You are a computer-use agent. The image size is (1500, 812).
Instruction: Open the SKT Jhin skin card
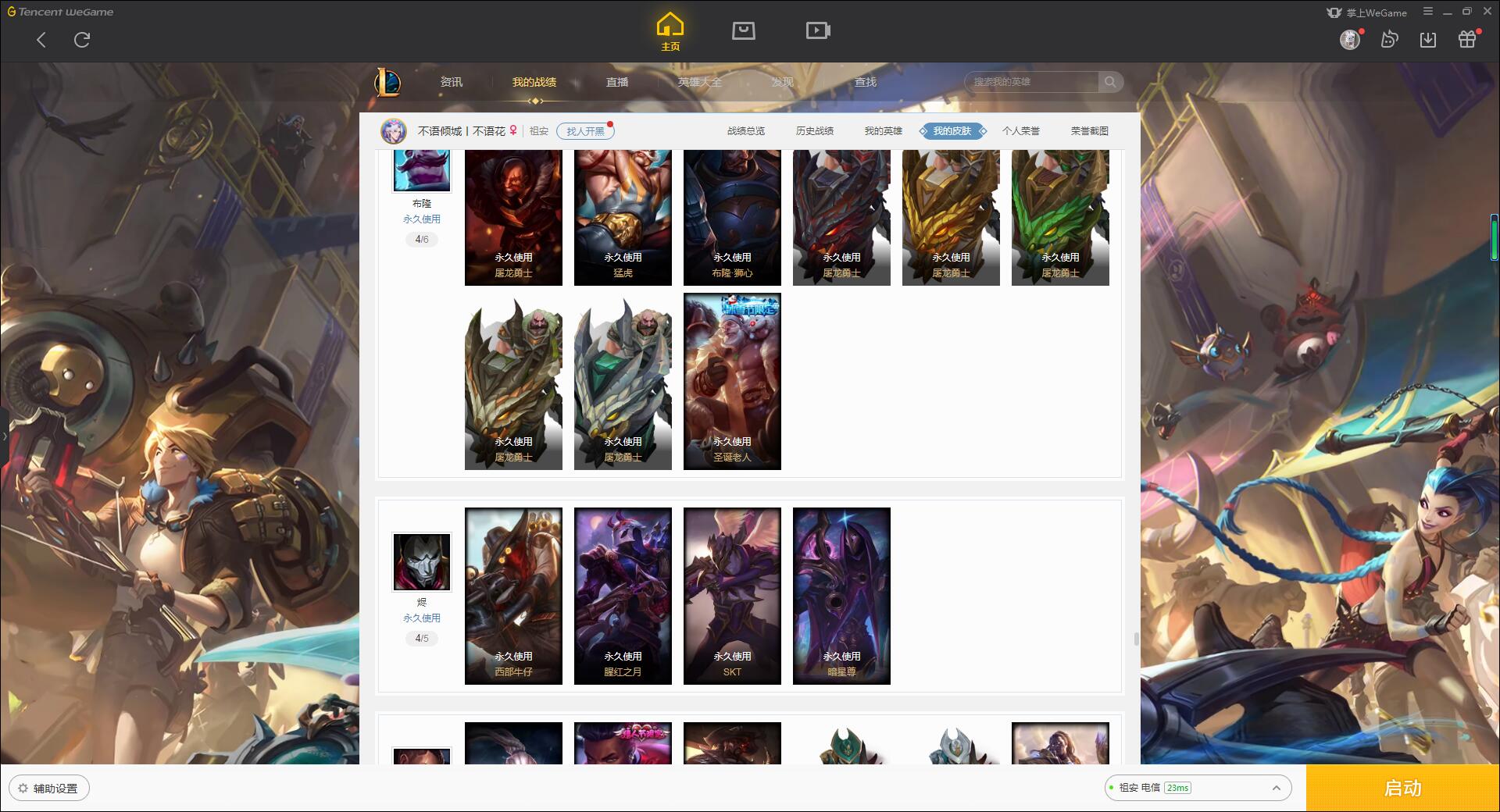732,597
